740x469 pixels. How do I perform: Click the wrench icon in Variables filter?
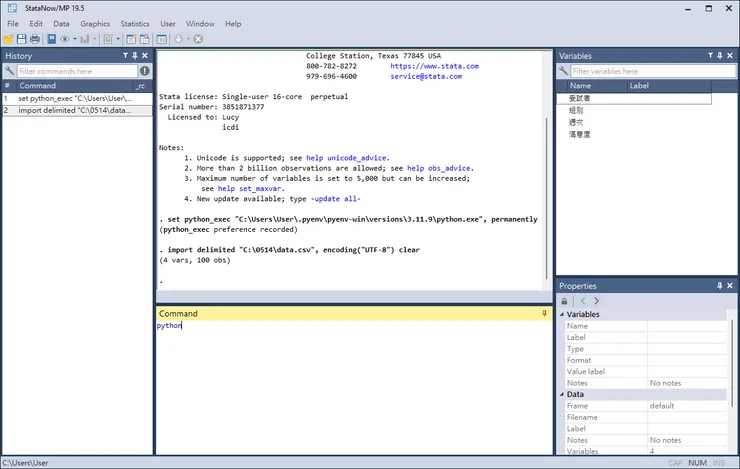[x=563, y=71]
